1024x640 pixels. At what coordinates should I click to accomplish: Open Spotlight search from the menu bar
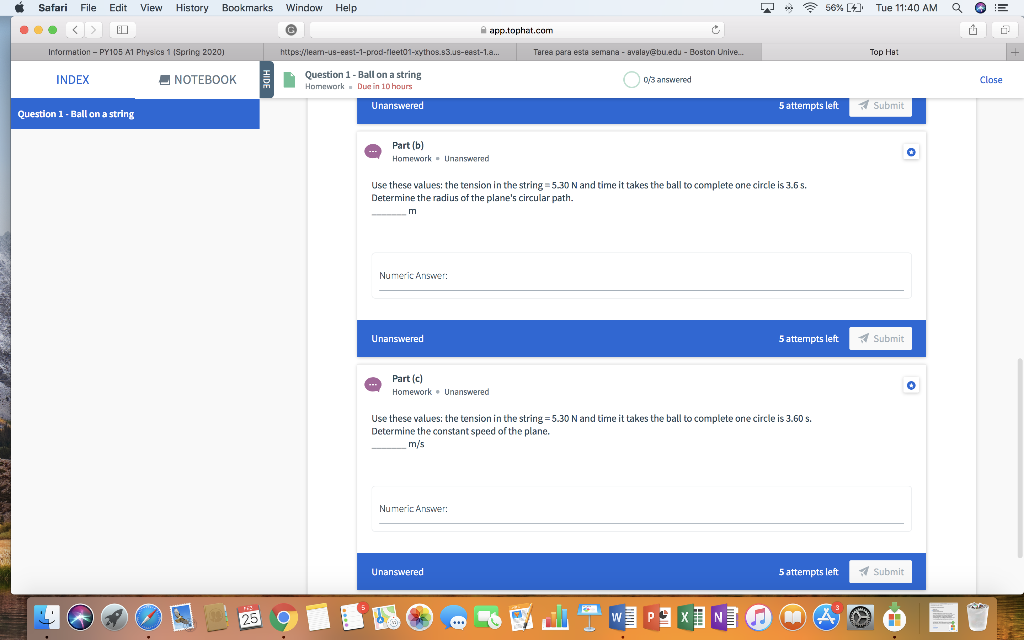coord(956,7)
